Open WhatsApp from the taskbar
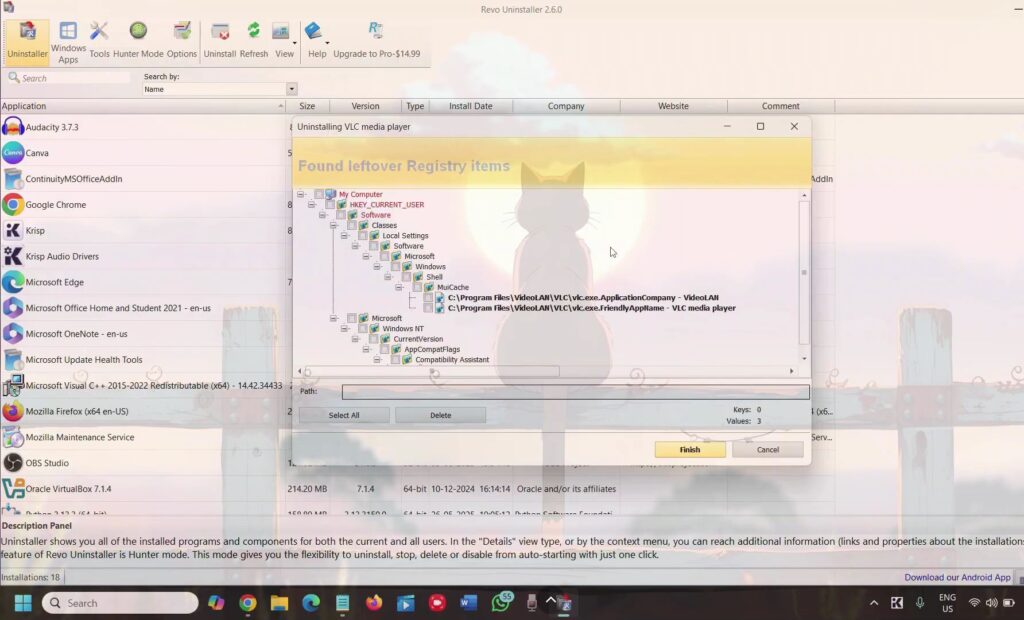This screenshot has height=620, width=1024. (502, 602)
